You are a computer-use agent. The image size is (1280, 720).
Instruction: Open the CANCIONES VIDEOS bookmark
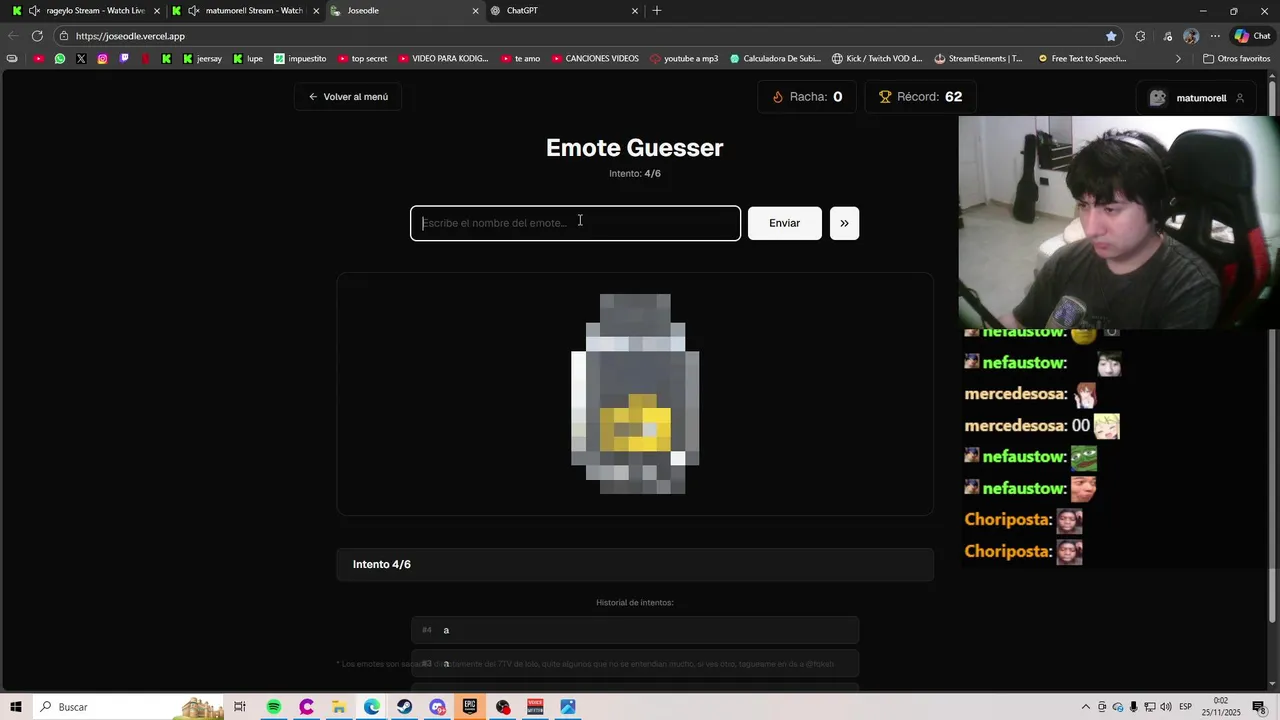tap(595, 58)
